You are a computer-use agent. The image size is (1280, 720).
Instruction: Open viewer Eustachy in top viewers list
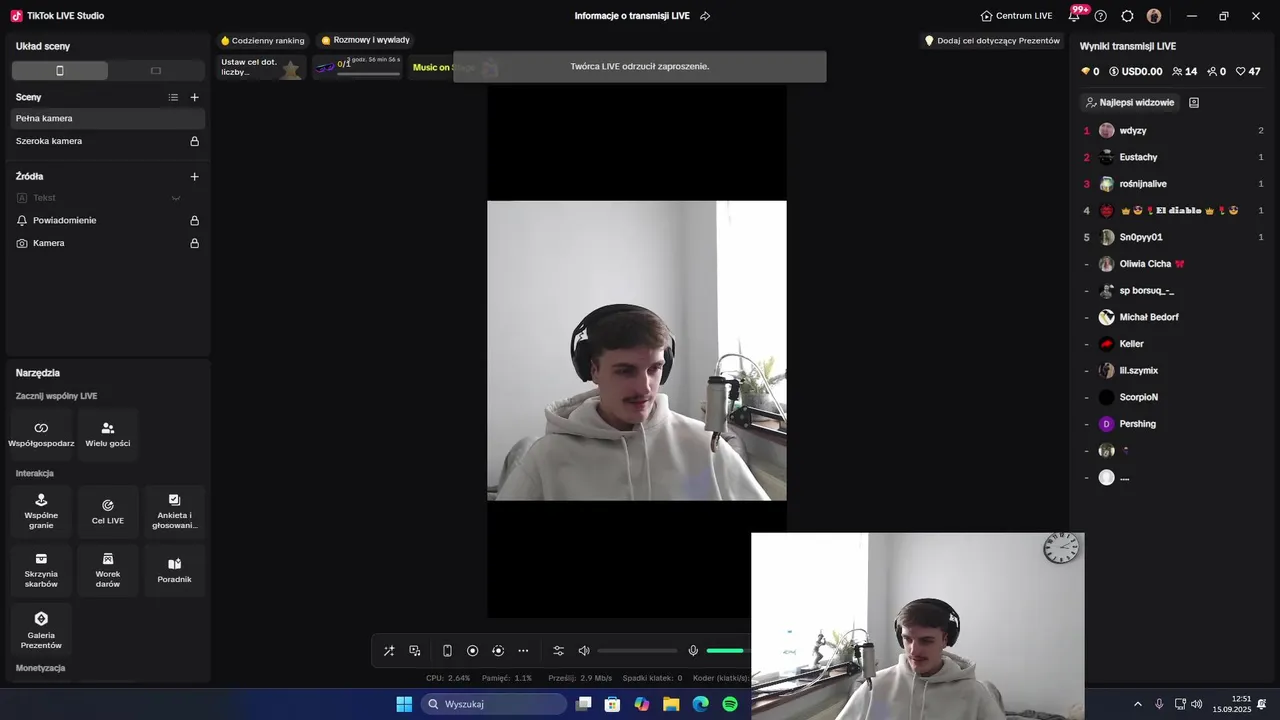point(1174,157)
